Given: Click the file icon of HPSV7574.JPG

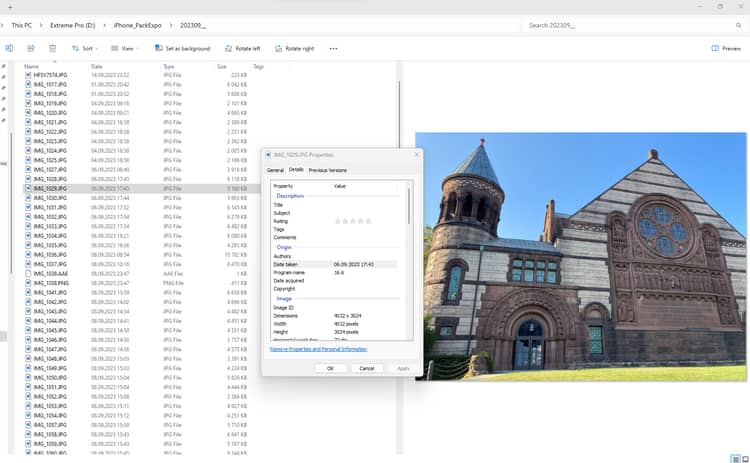Looking at the screenshot, I should tap(28, 75).
